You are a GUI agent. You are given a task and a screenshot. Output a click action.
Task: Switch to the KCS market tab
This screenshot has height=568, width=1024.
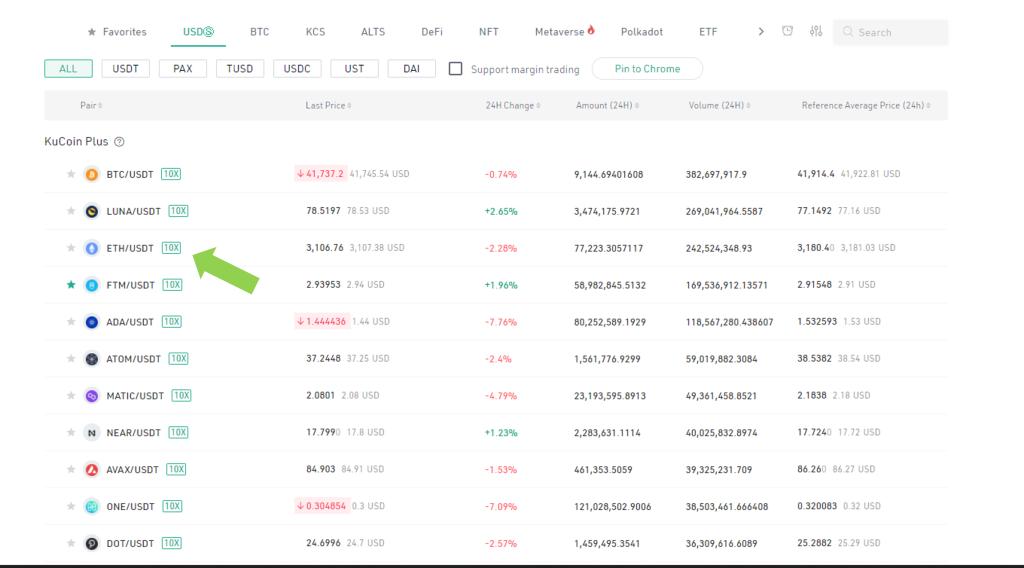click(x=315, y=31)
